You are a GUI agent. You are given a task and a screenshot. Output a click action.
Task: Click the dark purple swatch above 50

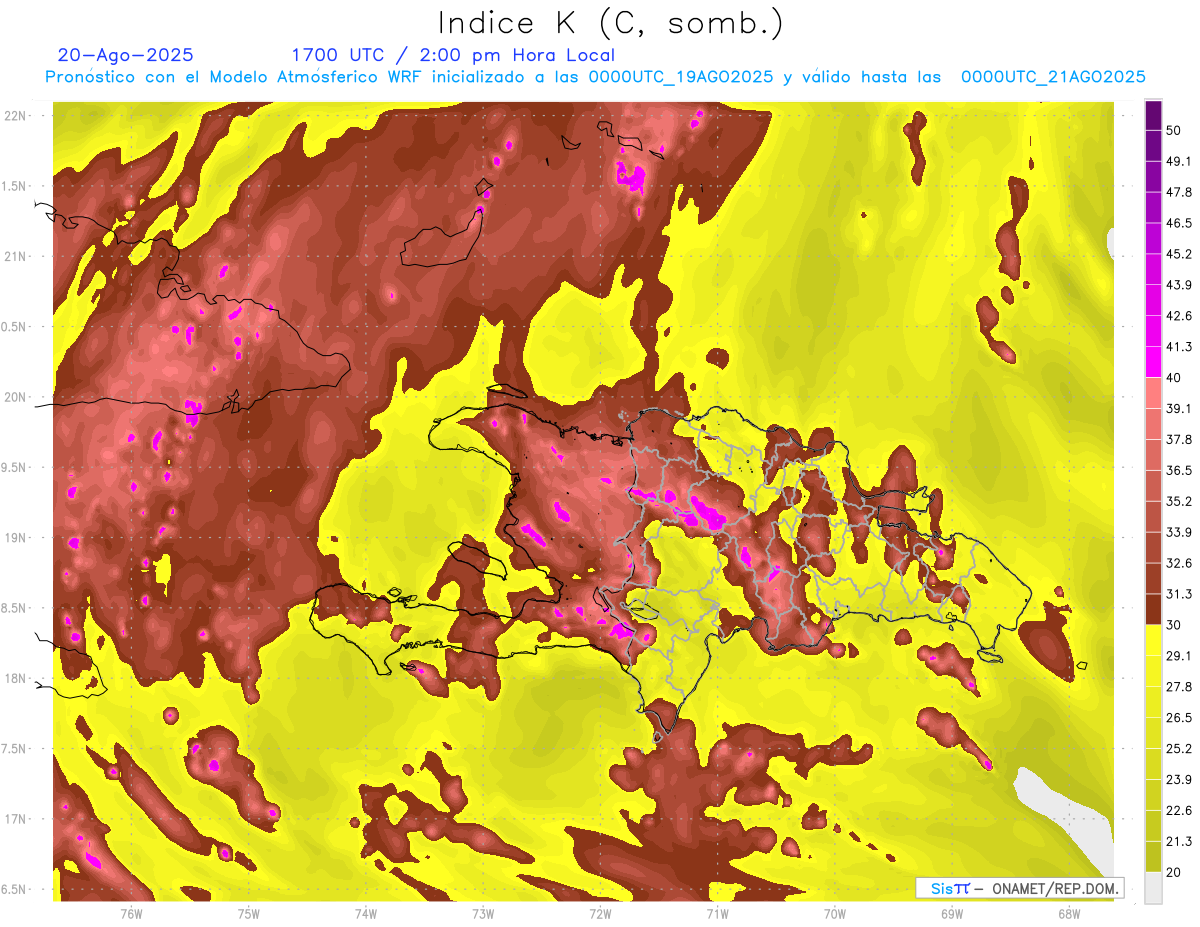pyautogui.click(x=1153, y=115)
